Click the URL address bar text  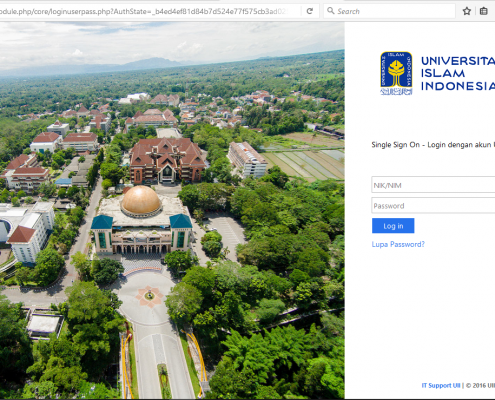click(143, 11)
